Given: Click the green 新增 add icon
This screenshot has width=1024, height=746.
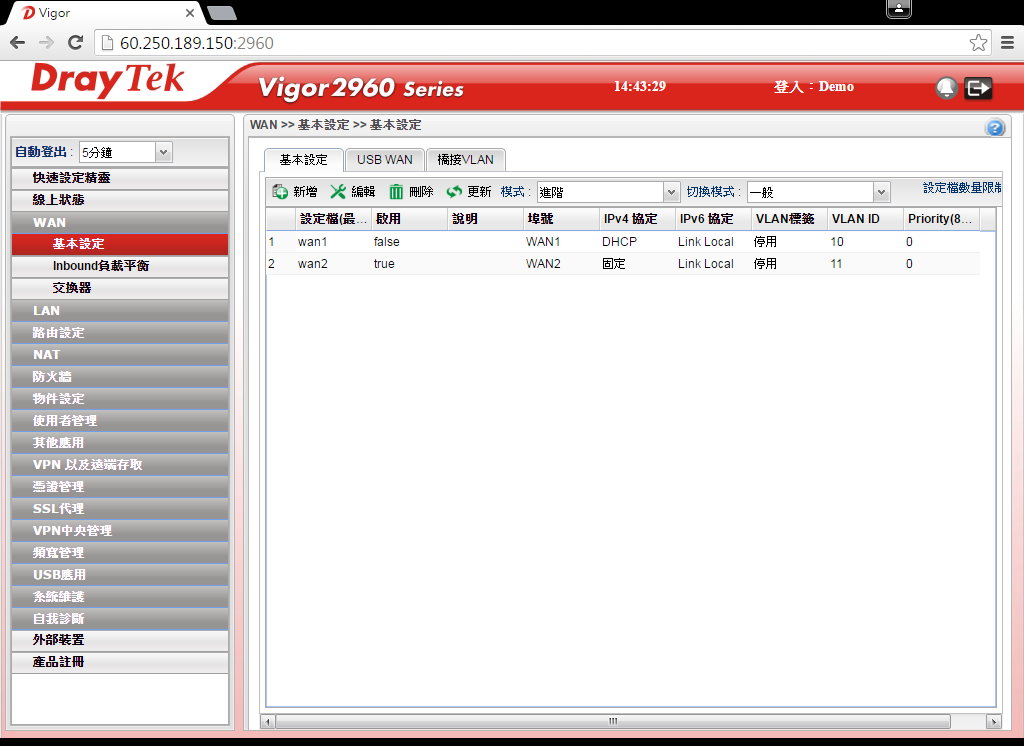Looking at the screenshot, I should [280, 191].
